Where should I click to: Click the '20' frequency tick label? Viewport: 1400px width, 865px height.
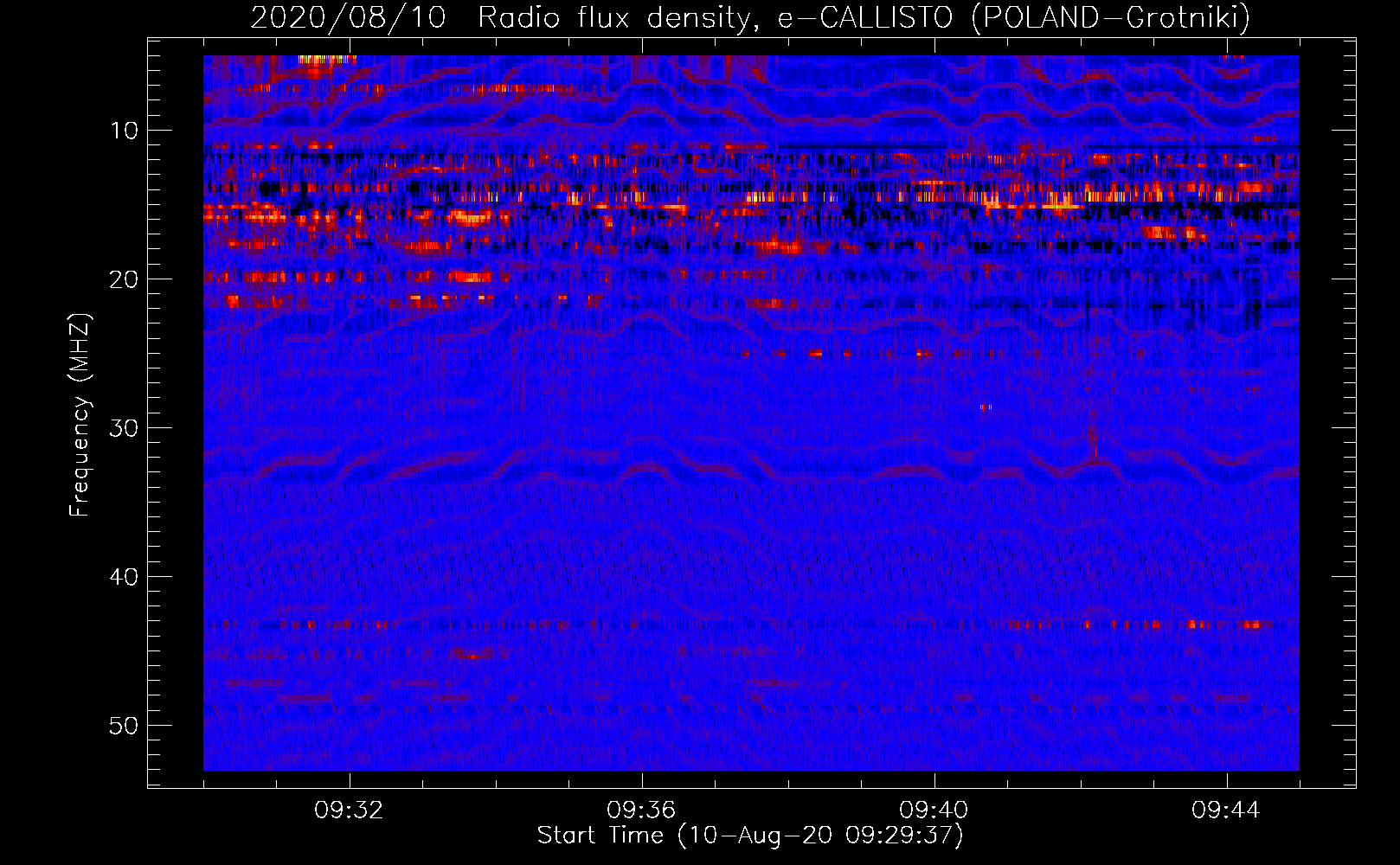(x=125, y=279)
